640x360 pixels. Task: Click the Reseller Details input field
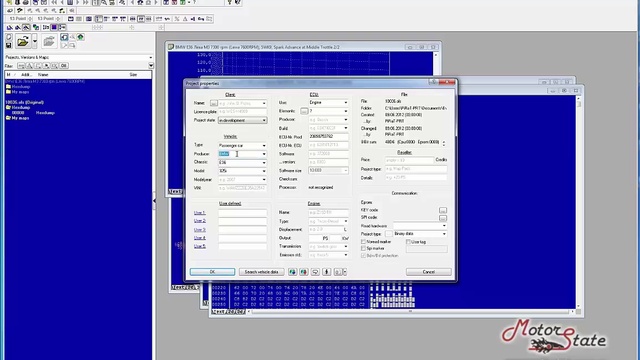416,178
